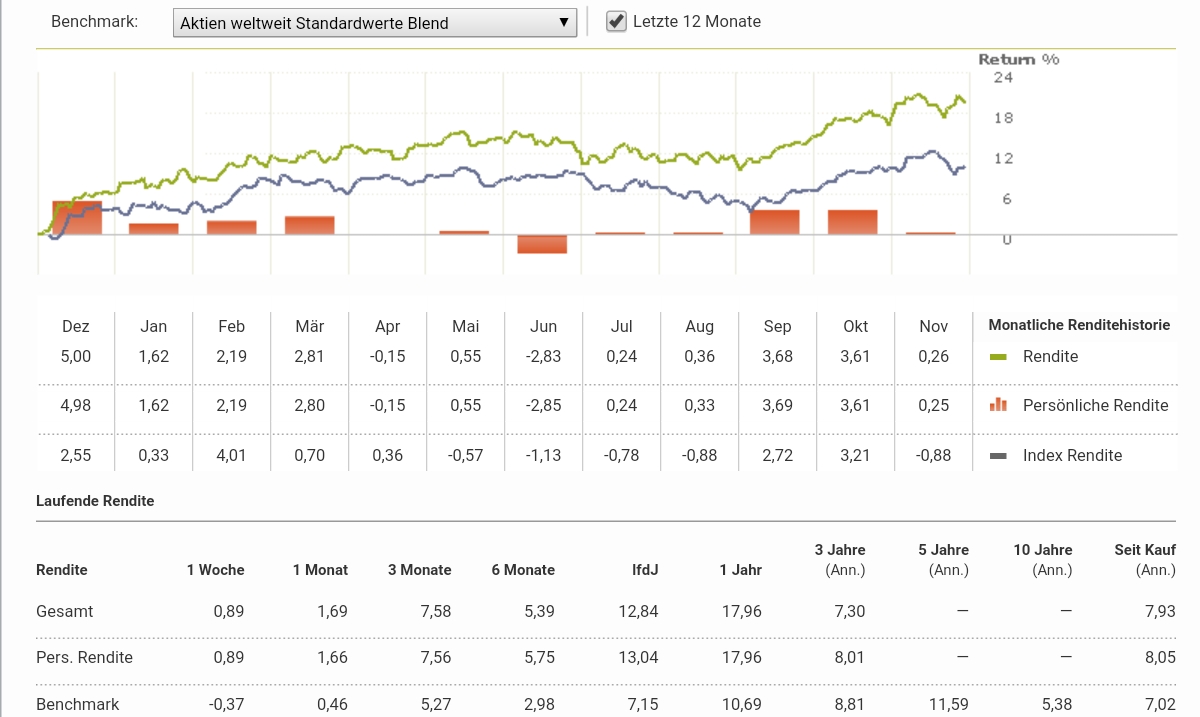Click the green Rendite legend icon
The height and width of the screenshot is (717, 1200).
click(x=997, y=357)
